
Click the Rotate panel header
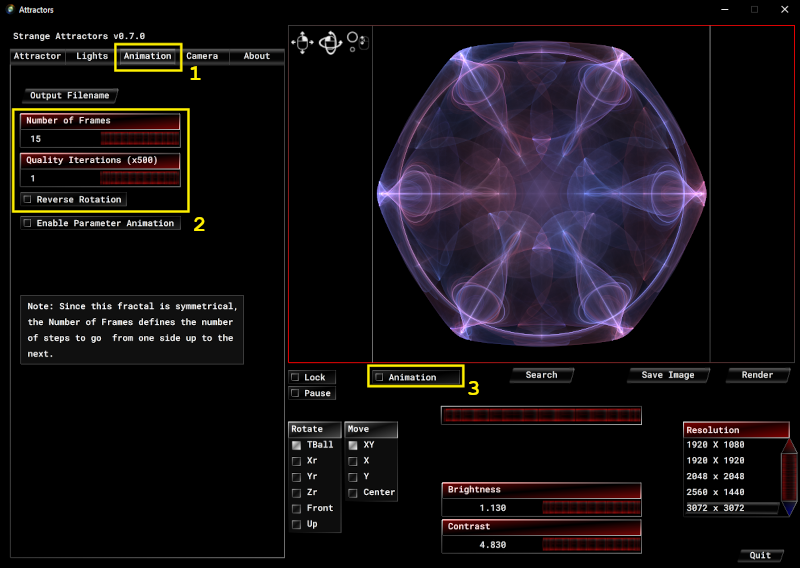point(315,429)
